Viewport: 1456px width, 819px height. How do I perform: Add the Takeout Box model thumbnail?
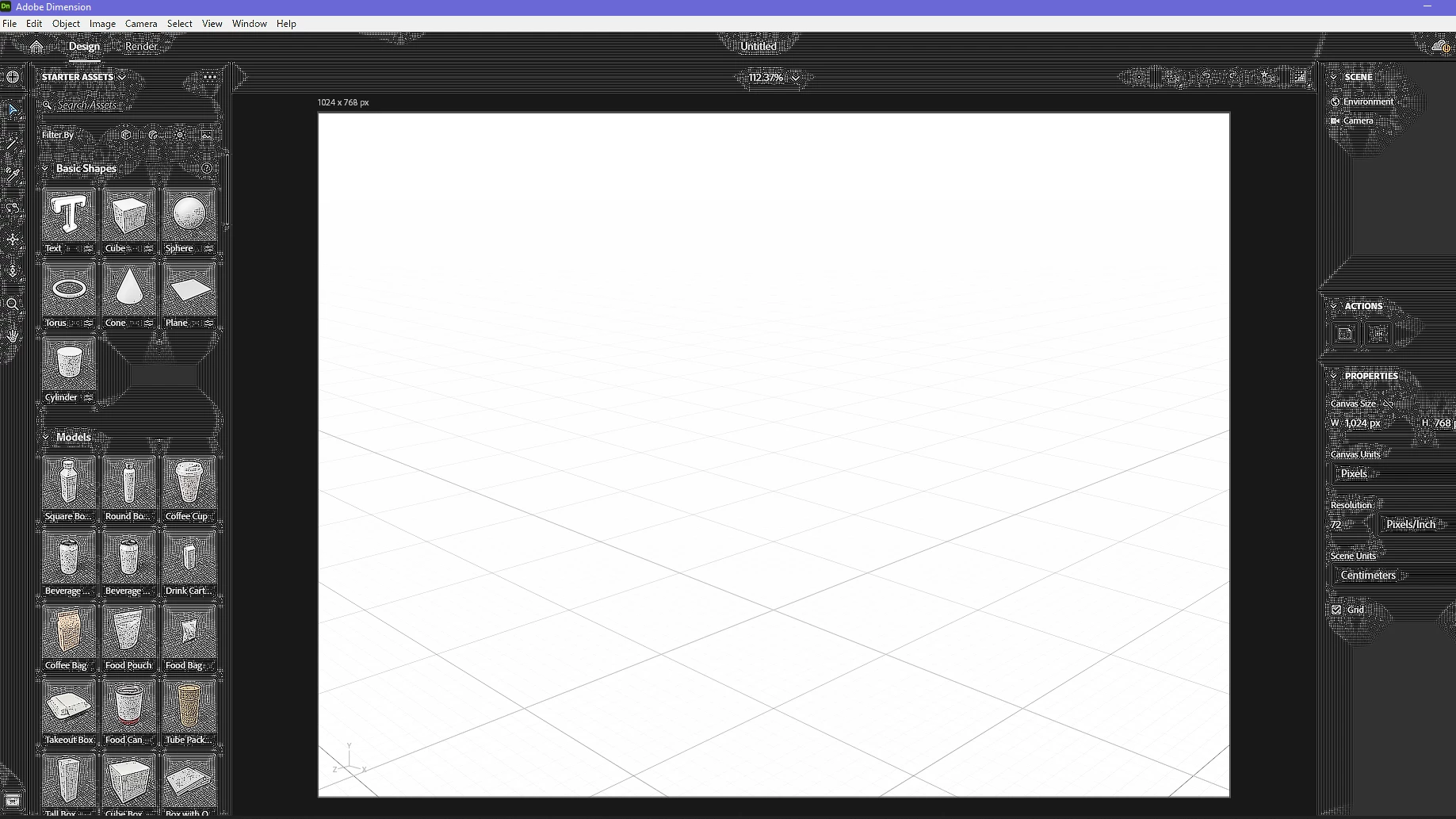tap(69, 706)
